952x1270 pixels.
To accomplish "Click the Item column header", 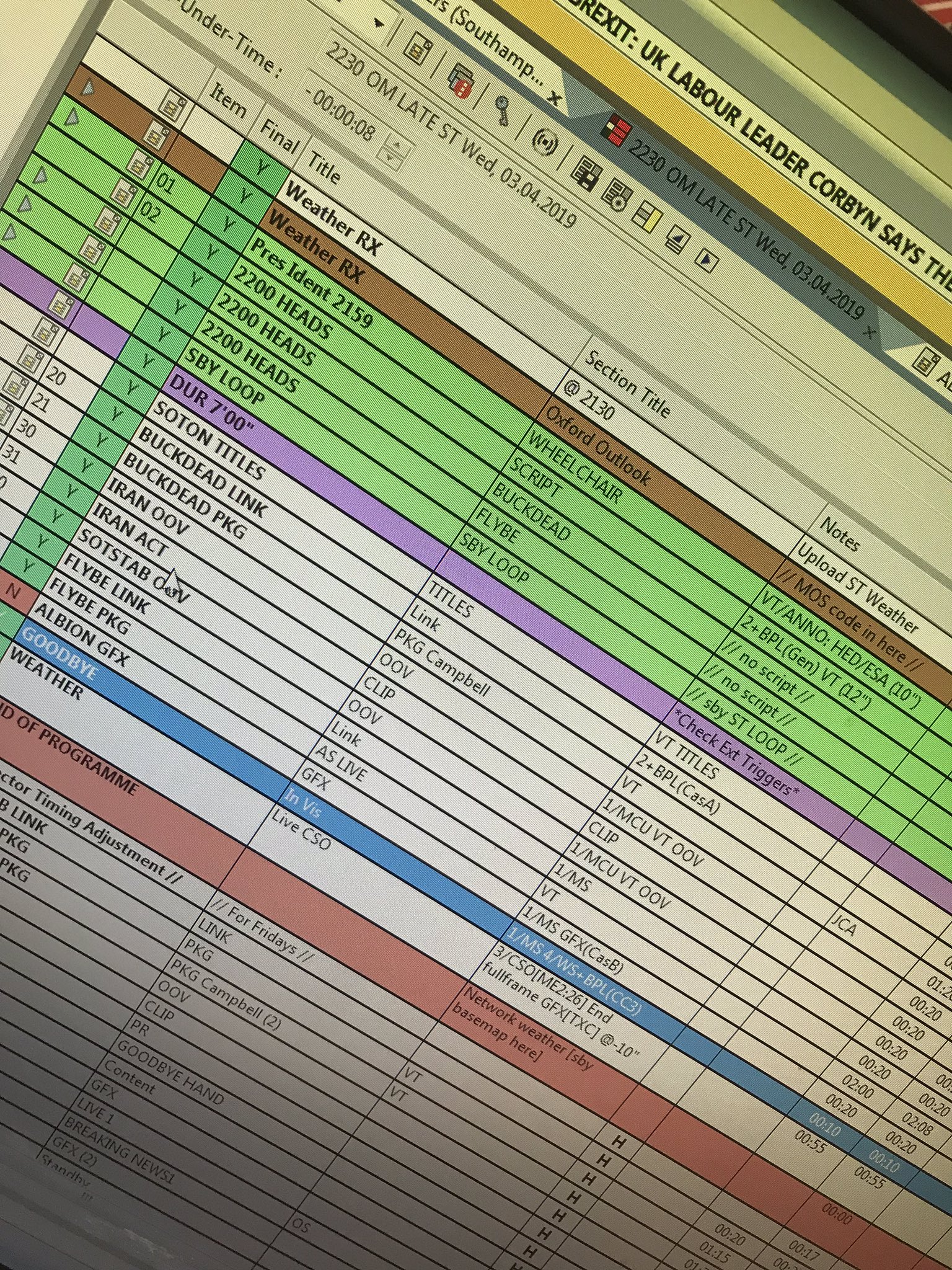I will 229,100.
